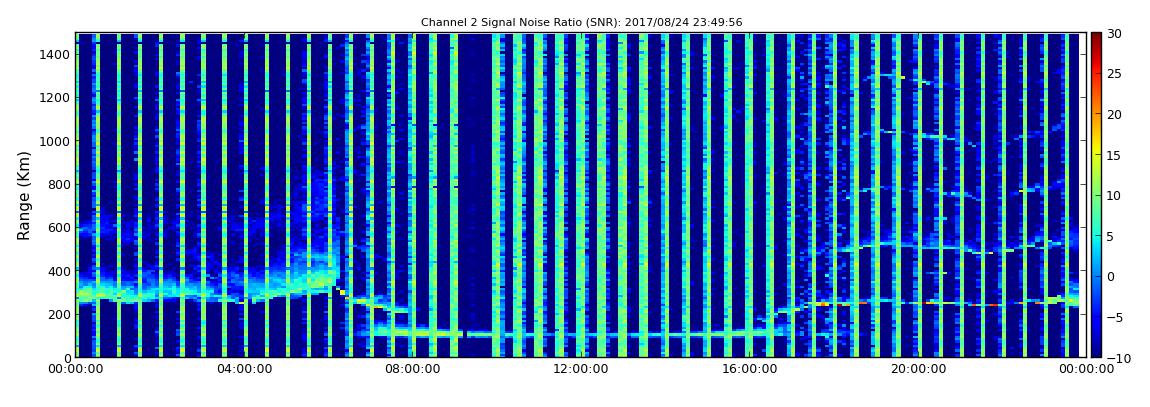Click the 1400 tick label on the range axis

[x=55, y=54]
